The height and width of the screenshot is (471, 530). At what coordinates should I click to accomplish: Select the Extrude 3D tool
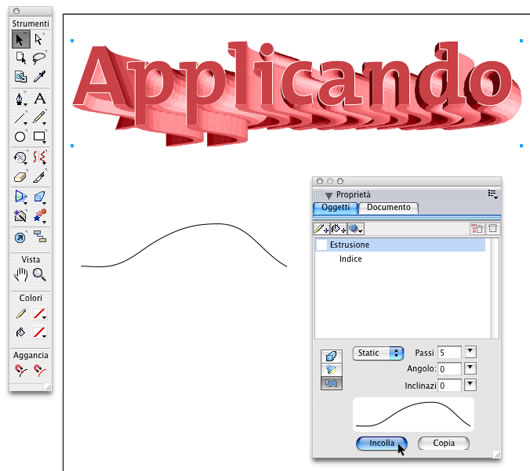[x=40, y=197]
